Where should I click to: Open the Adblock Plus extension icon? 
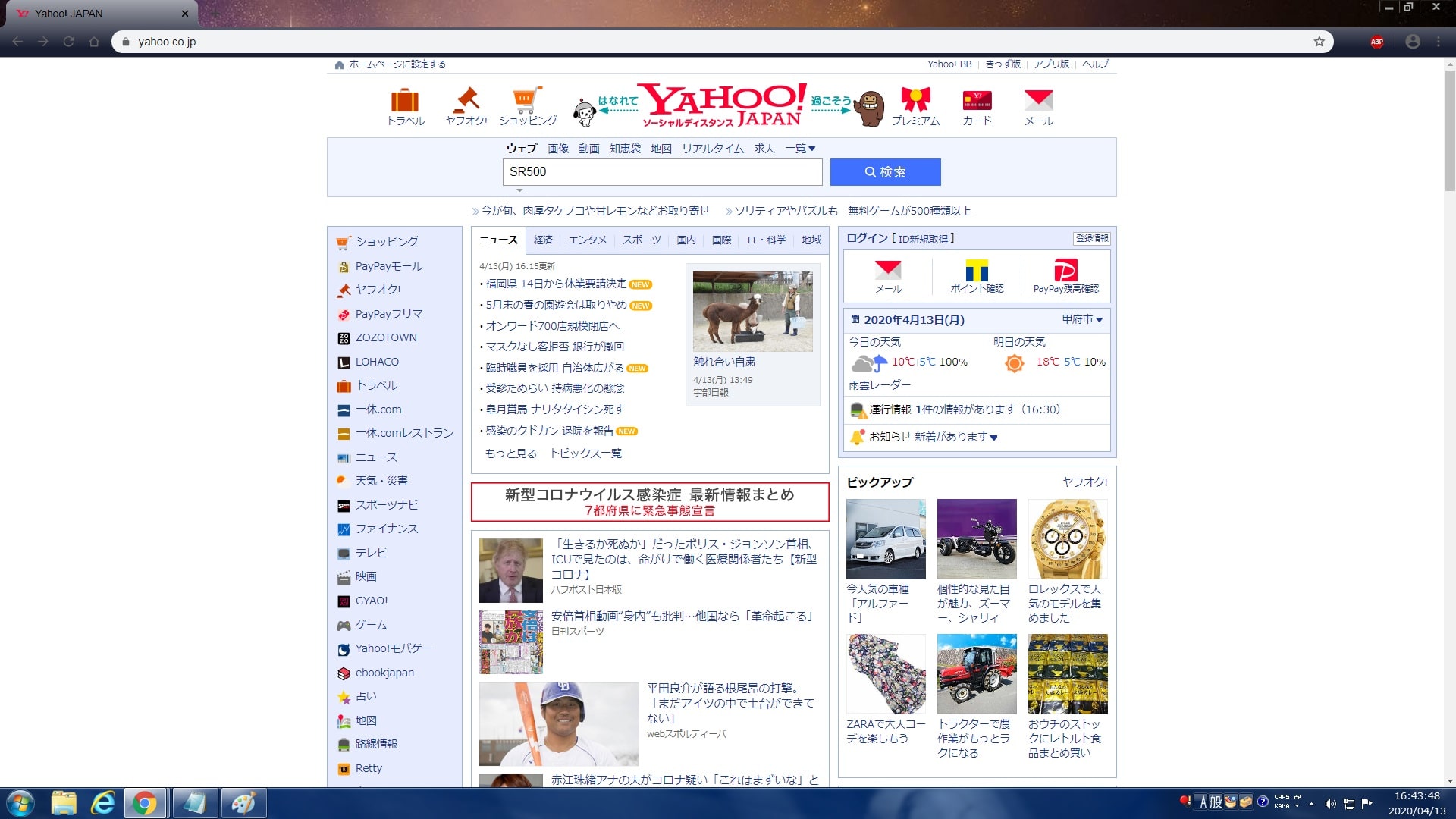tap(1377, 42)
